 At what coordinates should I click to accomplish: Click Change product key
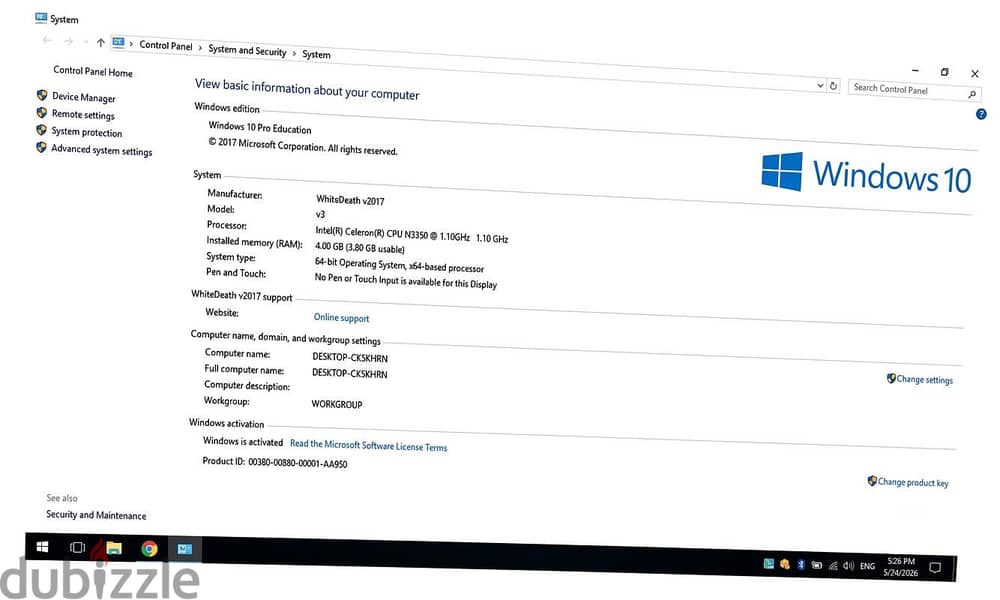[x=913, y=483]
